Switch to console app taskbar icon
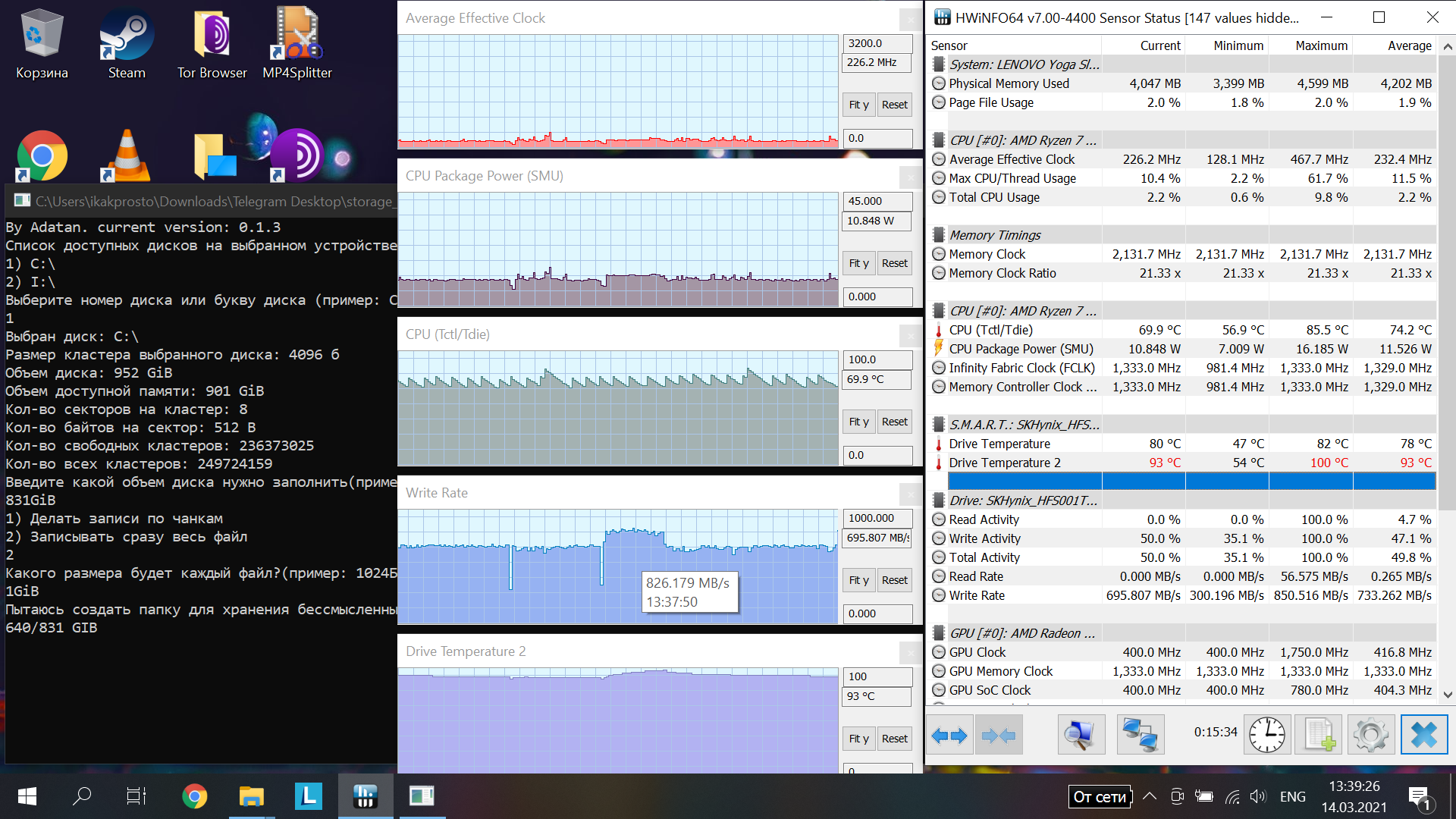 tap(422, 796)
